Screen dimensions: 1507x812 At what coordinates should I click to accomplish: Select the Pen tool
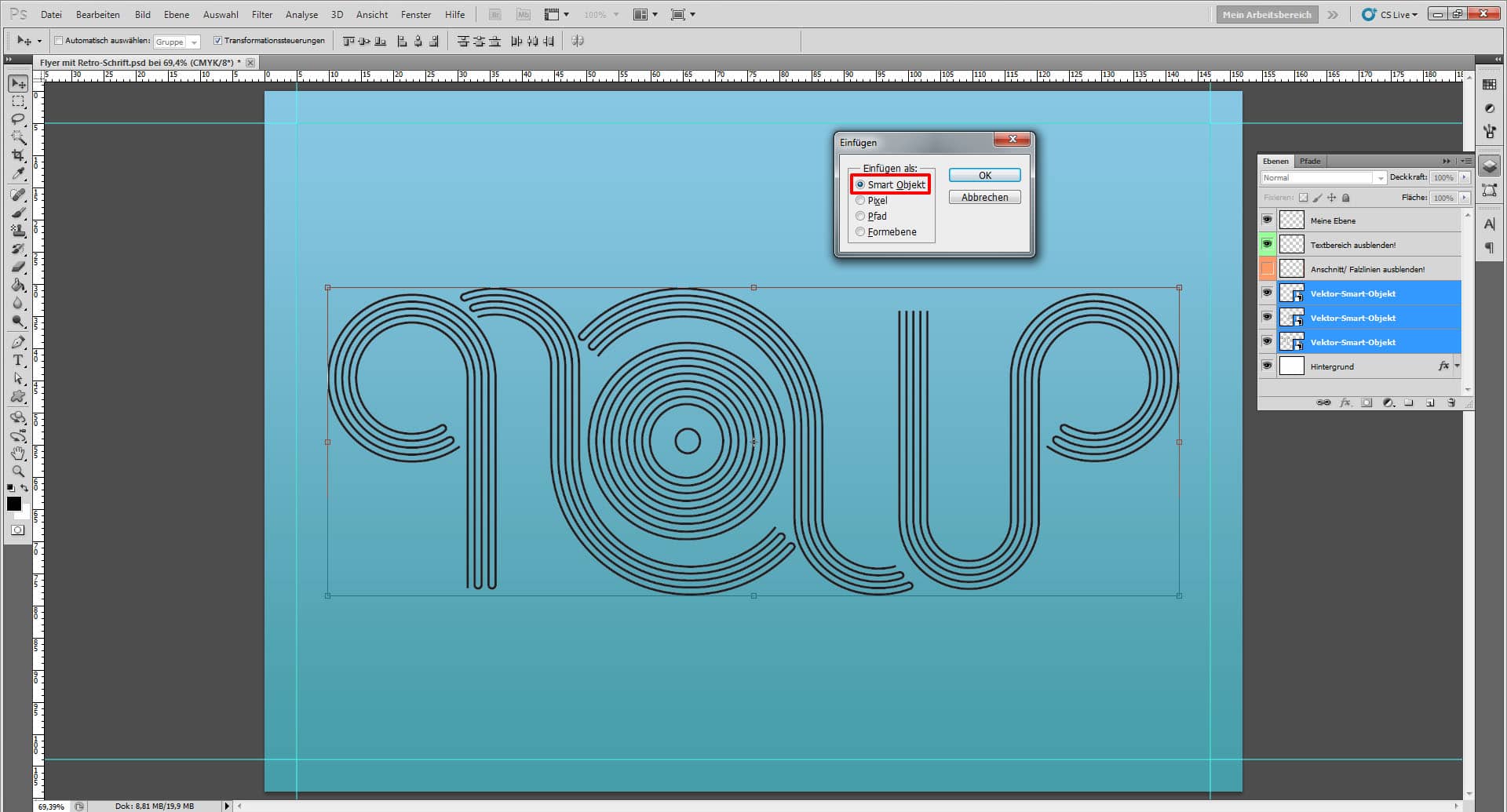(x=18, y=342)
